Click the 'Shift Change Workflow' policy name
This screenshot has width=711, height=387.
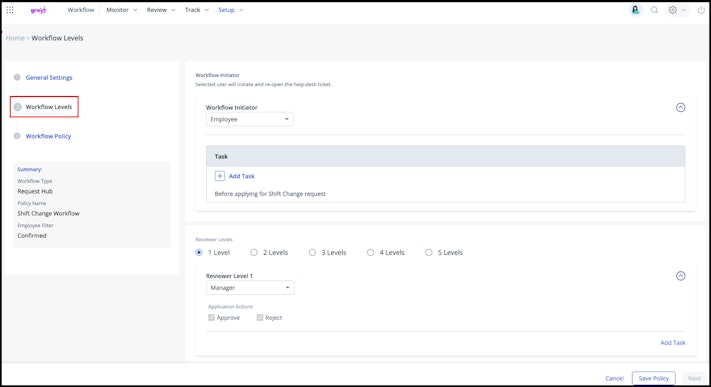pyautogui.click(x=49, y=214)
